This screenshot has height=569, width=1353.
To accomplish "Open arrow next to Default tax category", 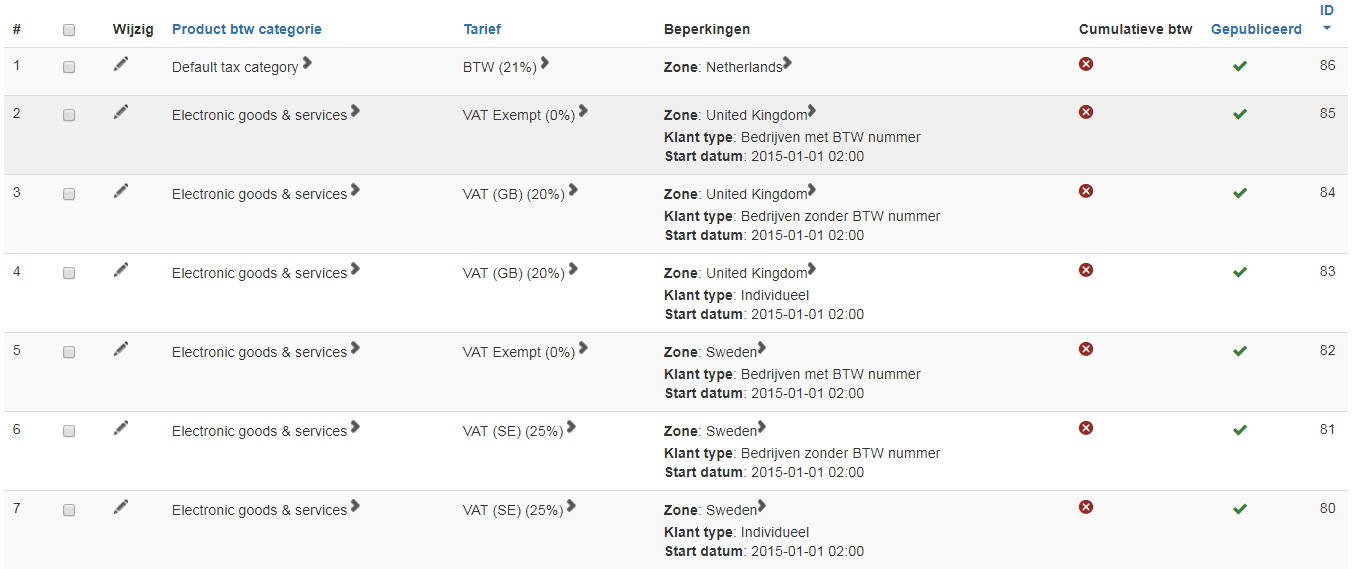I will coord(308,63).
